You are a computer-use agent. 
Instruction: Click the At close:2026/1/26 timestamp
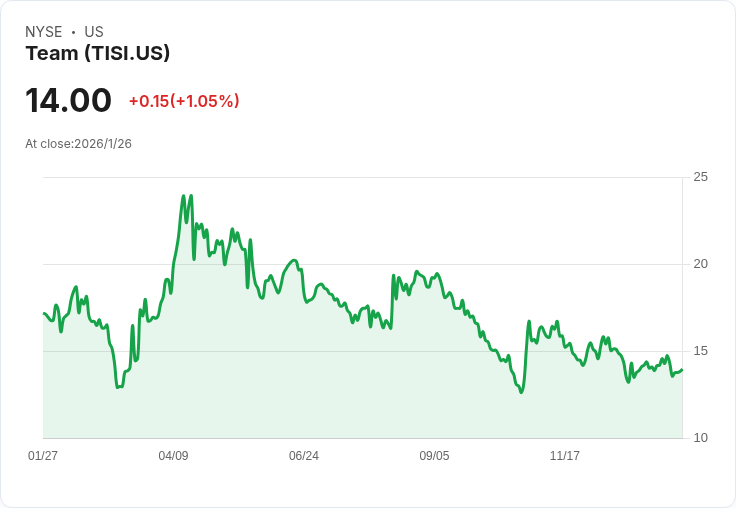[78, 144]
